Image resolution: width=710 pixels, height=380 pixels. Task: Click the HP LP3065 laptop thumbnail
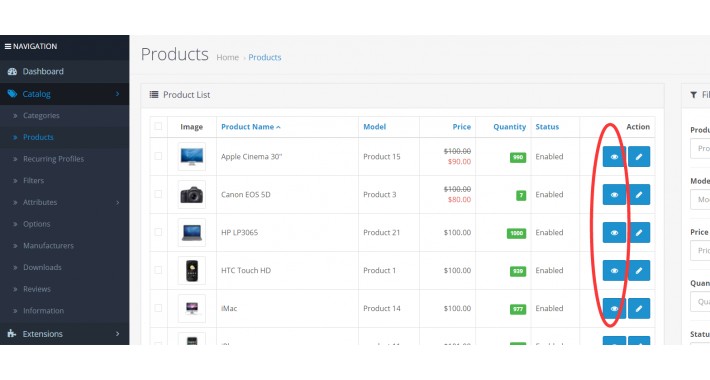(192, 232)
